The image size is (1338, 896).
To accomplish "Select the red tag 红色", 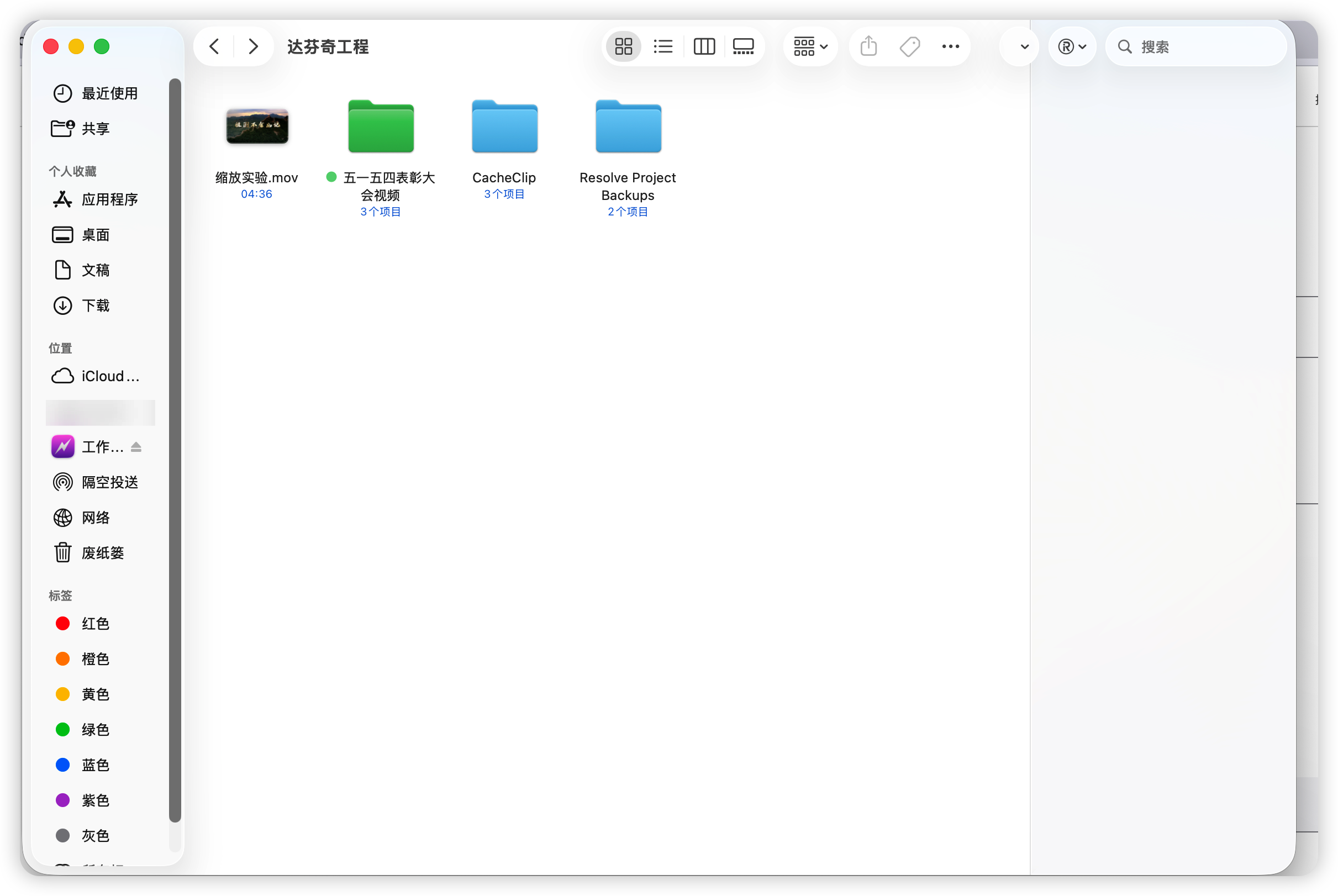I will click(x=95, y=624).
